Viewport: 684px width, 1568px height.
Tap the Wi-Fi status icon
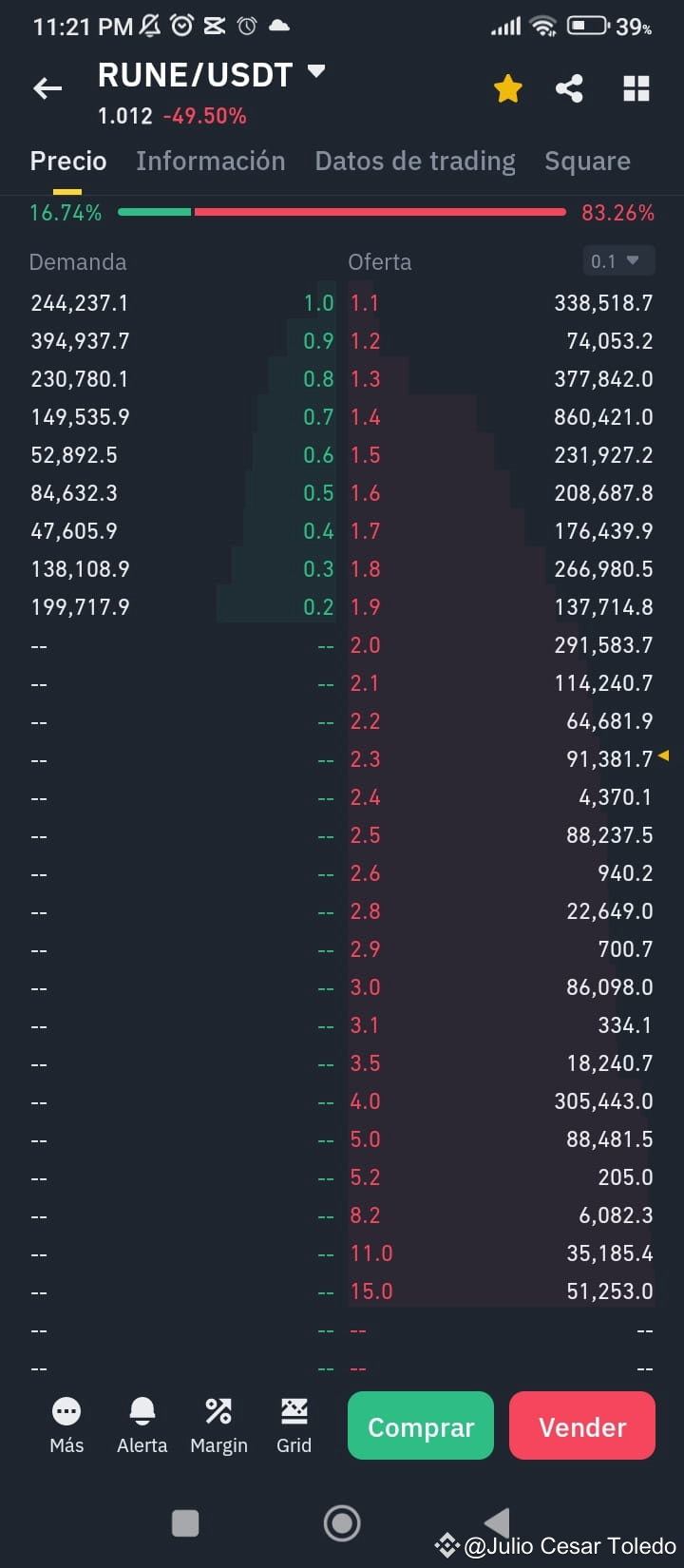point(543,27)
